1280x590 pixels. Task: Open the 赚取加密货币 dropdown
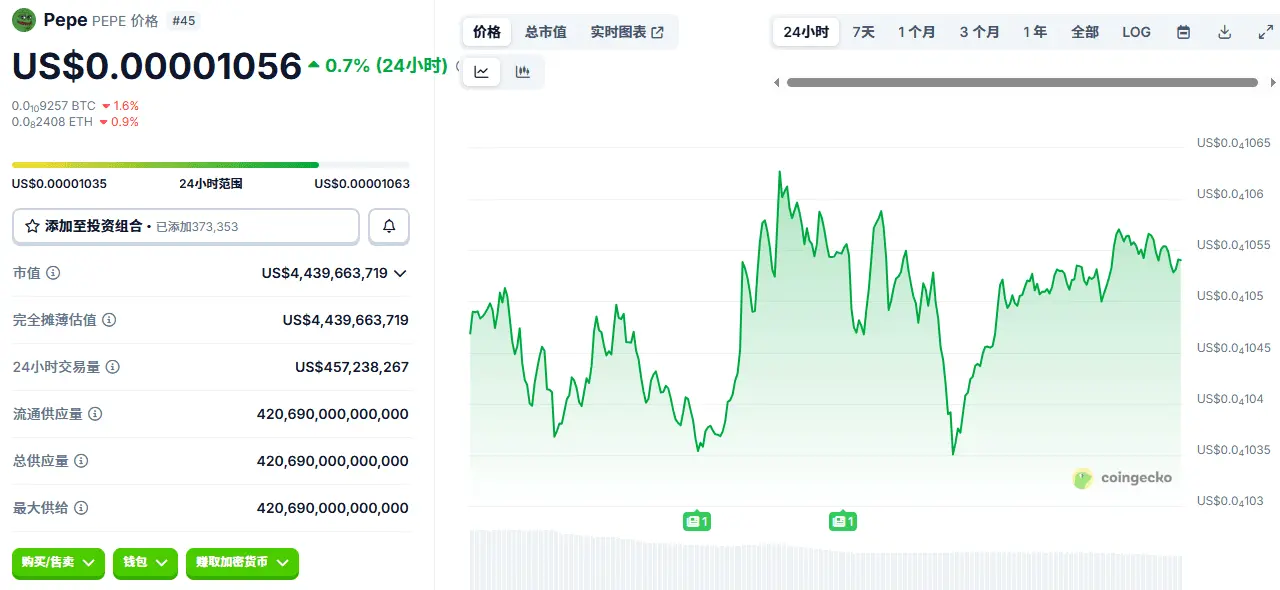(x=242, y=563)
